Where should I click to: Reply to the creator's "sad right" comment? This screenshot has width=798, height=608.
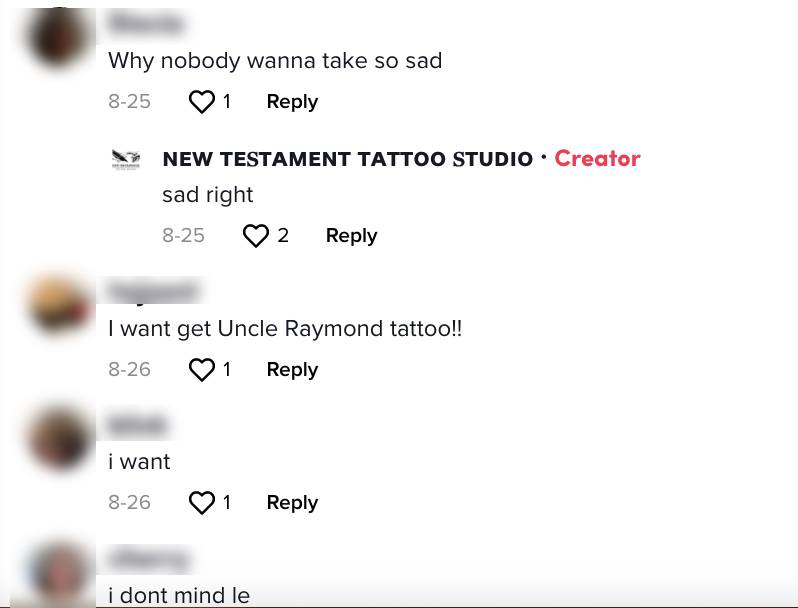pos(351,236)
